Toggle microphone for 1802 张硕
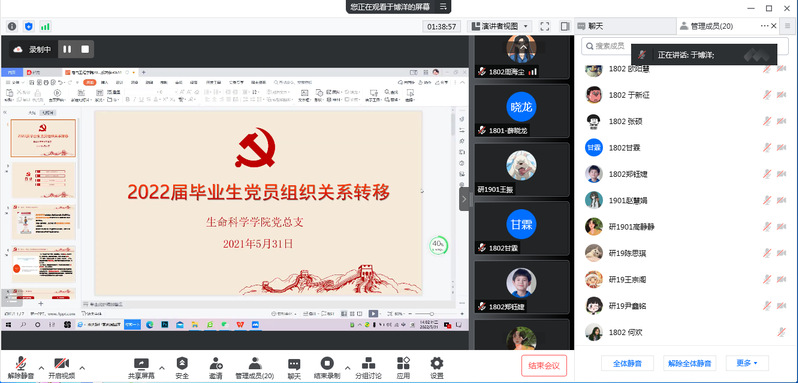This screenshot has width=798, height=383. pyautogui.click(x=767, y=121)
